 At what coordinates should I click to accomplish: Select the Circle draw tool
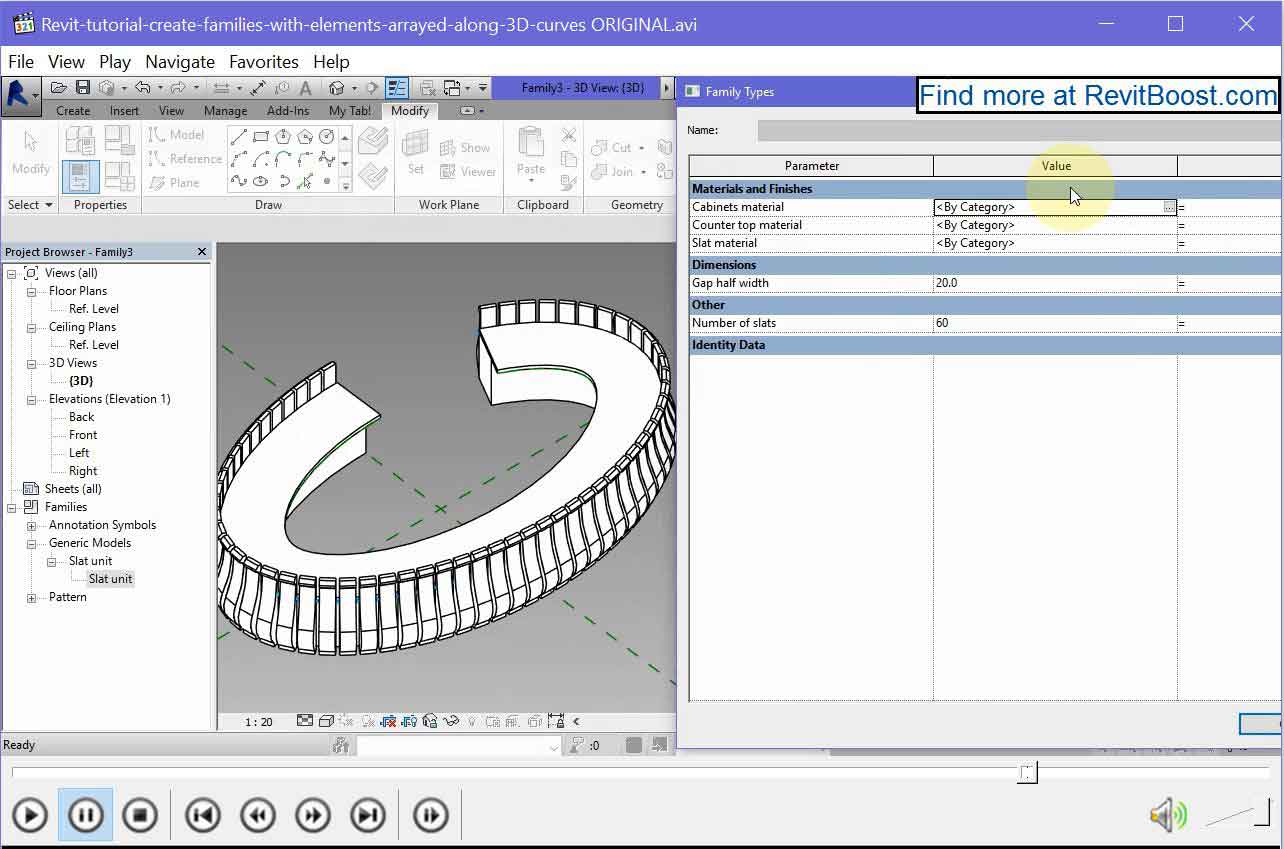(x=327, y=136)
